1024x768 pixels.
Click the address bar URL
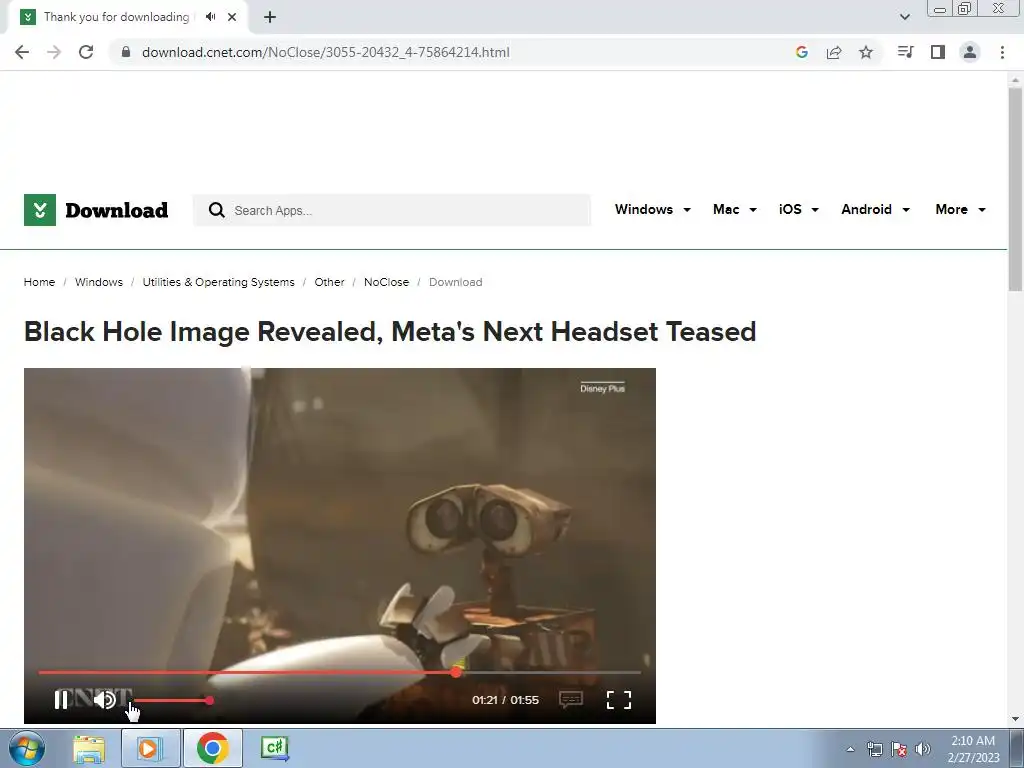point(325,52)
